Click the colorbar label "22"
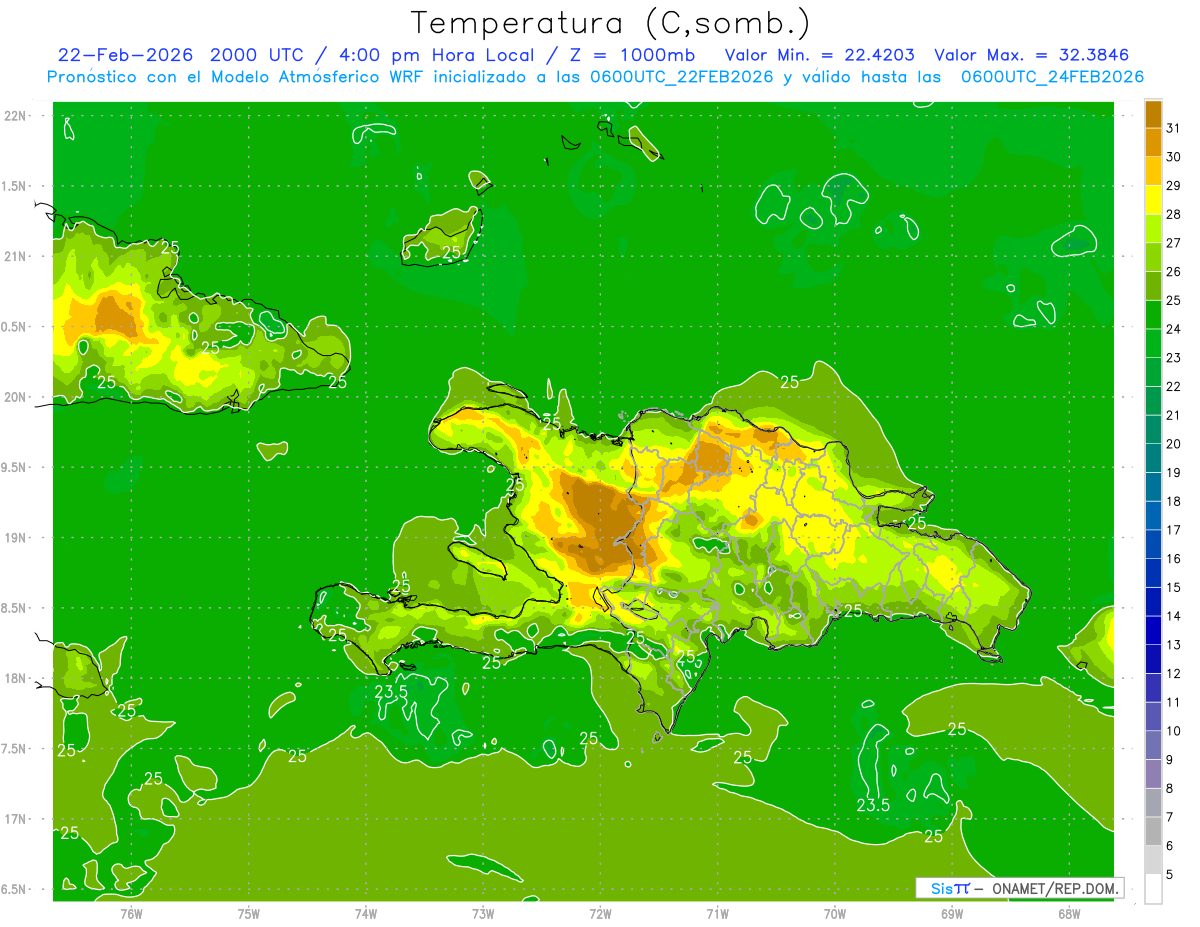 coord(1174,387)
